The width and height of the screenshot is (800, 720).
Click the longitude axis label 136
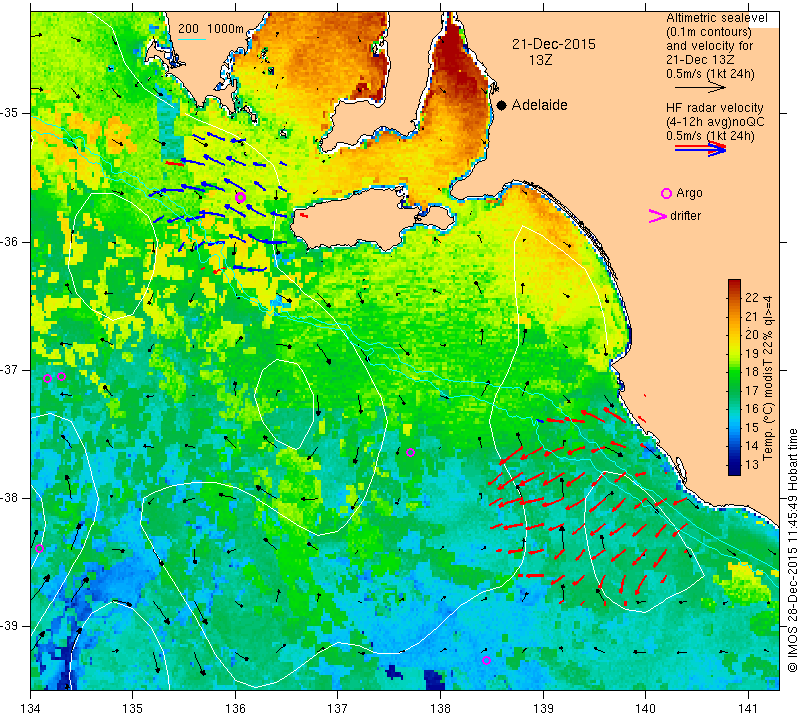(235, 709)
